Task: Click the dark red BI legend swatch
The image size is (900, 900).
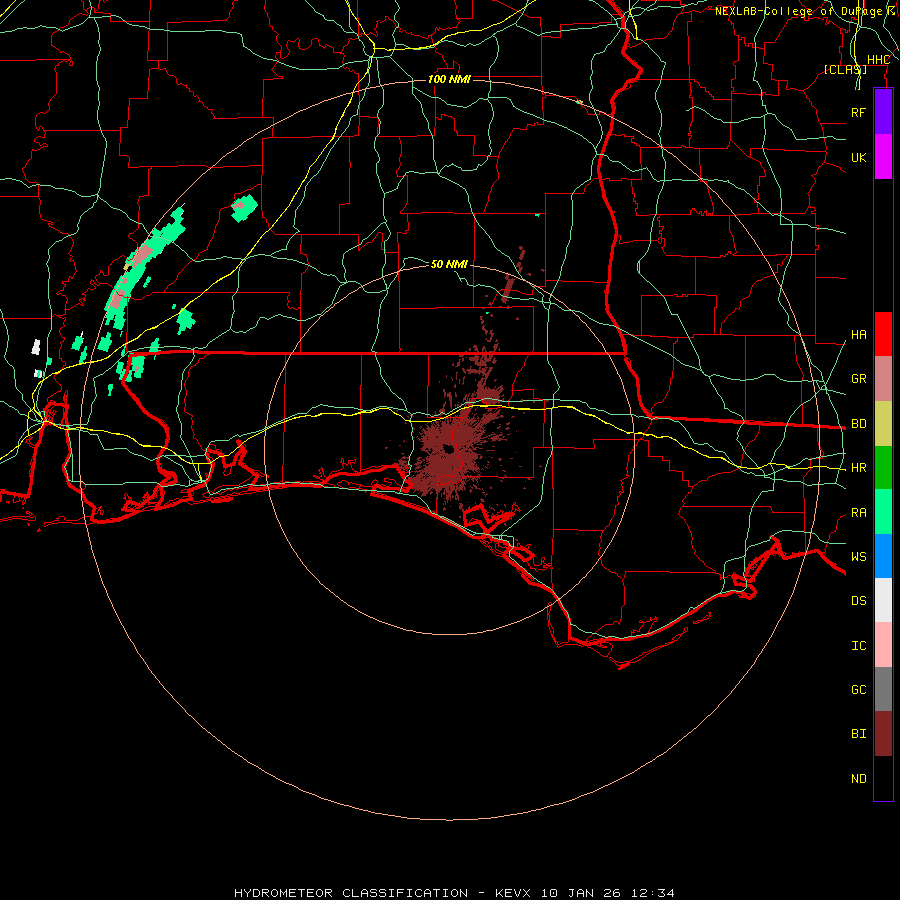Action: [x=883, y=734]
